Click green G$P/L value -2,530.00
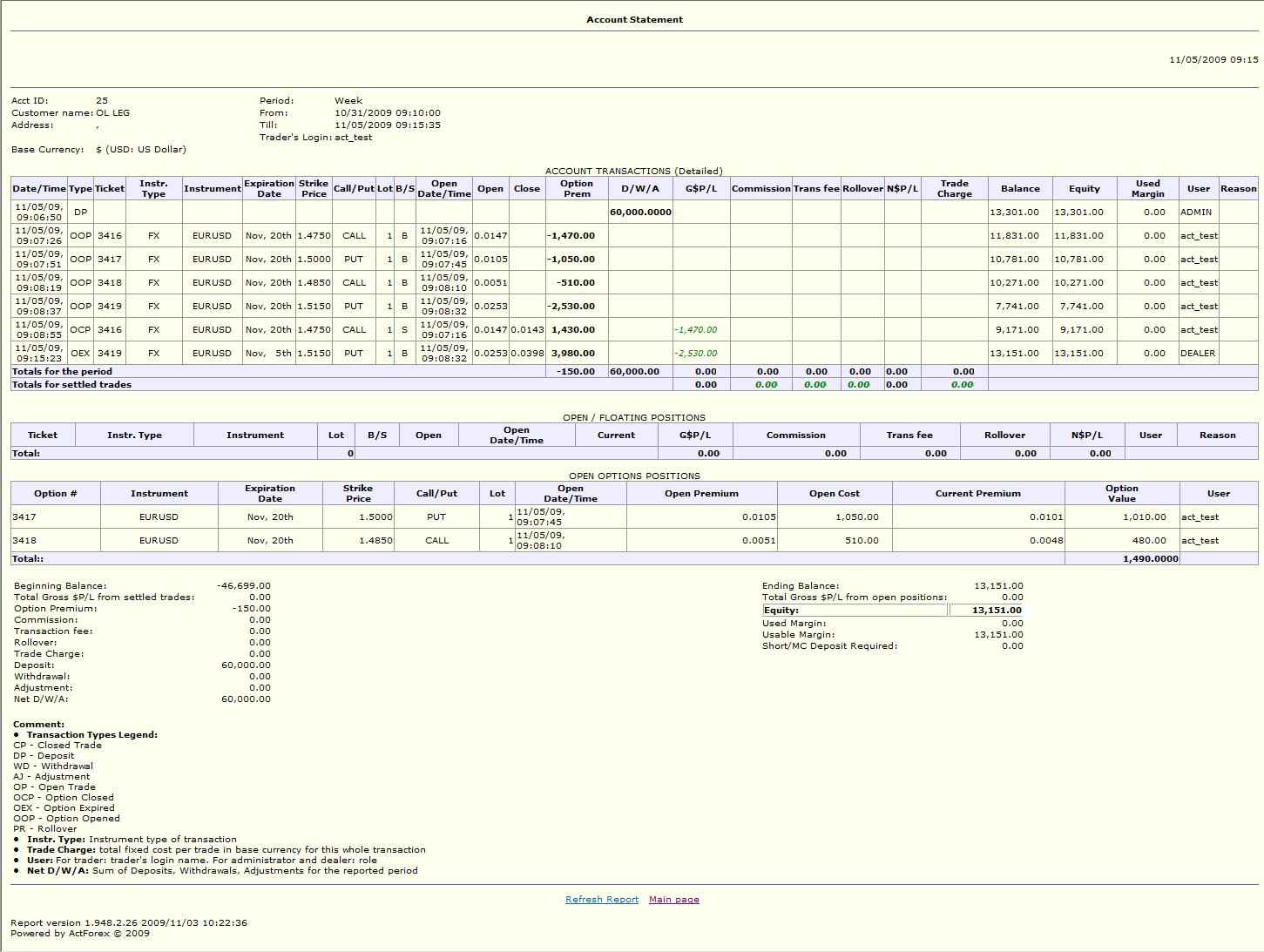This screenshot has width=1264, height=952. (x=695, y=354)
